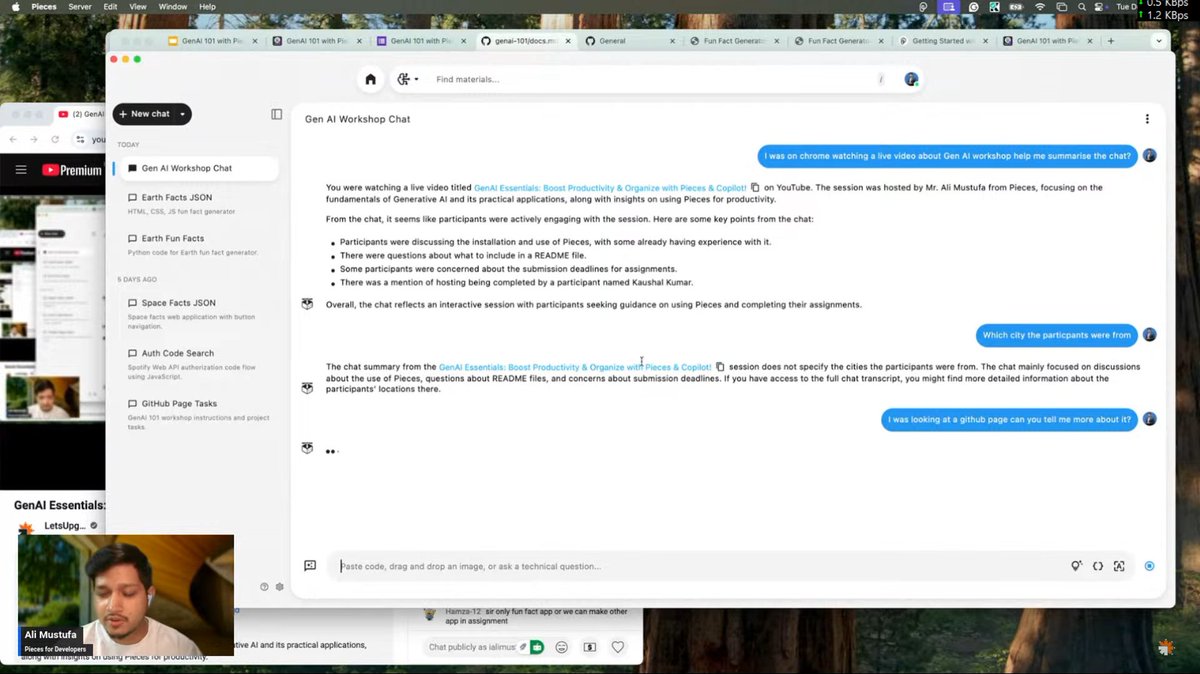Screen dimensions: 1200x674
Task: Open the chat options three-dot menu
Action: pos(1147,119)
